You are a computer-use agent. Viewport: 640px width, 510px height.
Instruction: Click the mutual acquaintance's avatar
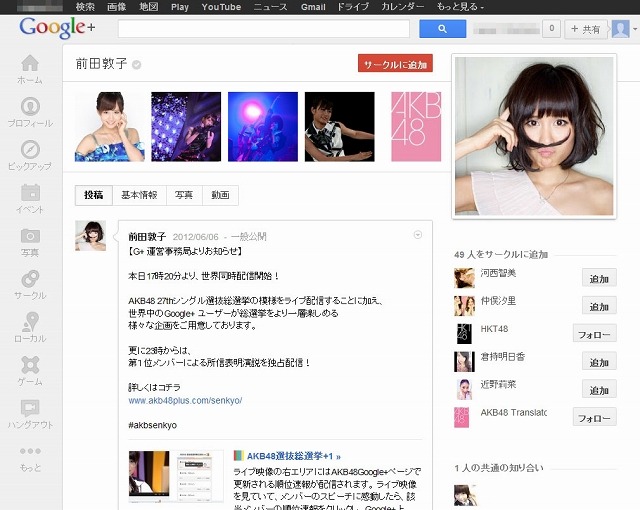[x=465, y=495]
